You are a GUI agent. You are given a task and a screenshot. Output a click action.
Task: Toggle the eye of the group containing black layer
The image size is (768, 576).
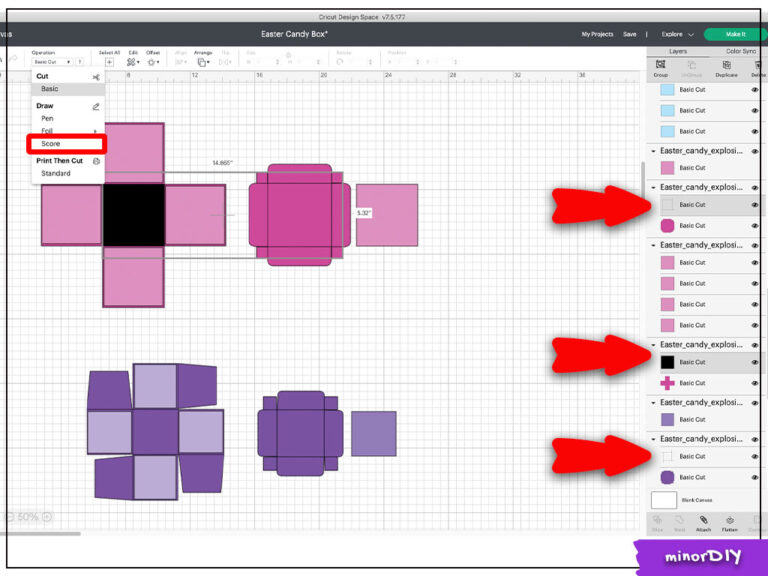coord(755,345)
